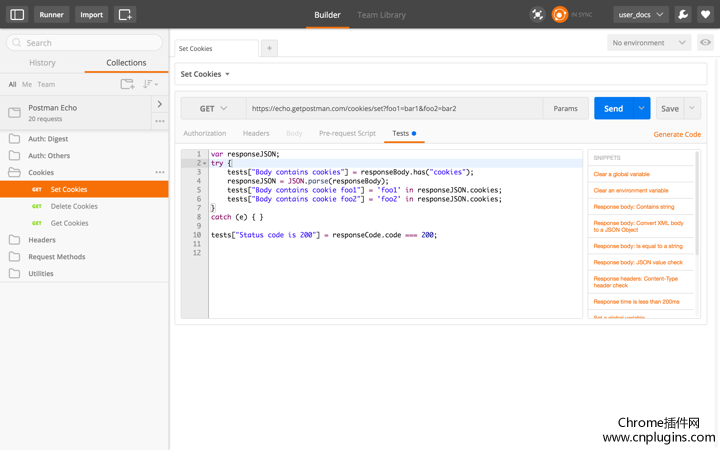Open the Save button dropdown arrow

(692, 108)
